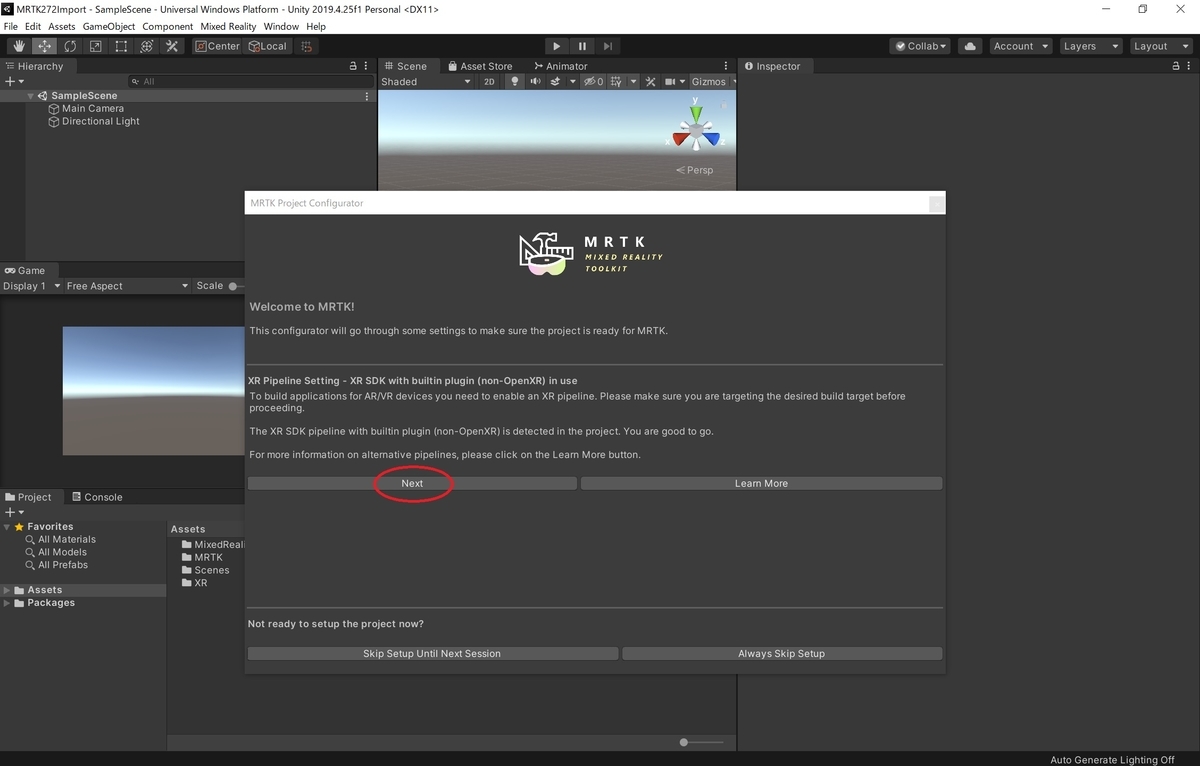Toggle Center pivot mode
The height and width of the screenshot is (766, 1200).
tap(217, 46)
